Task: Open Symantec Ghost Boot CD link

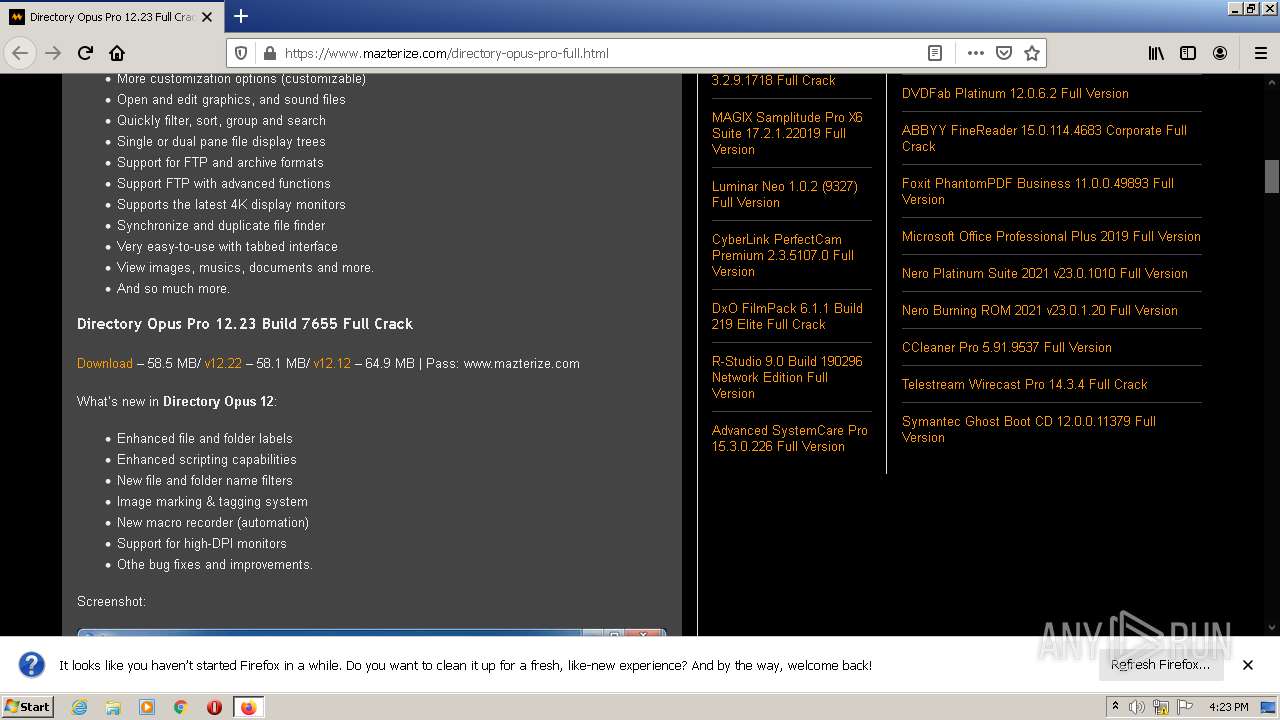Action: [1029, 429]
